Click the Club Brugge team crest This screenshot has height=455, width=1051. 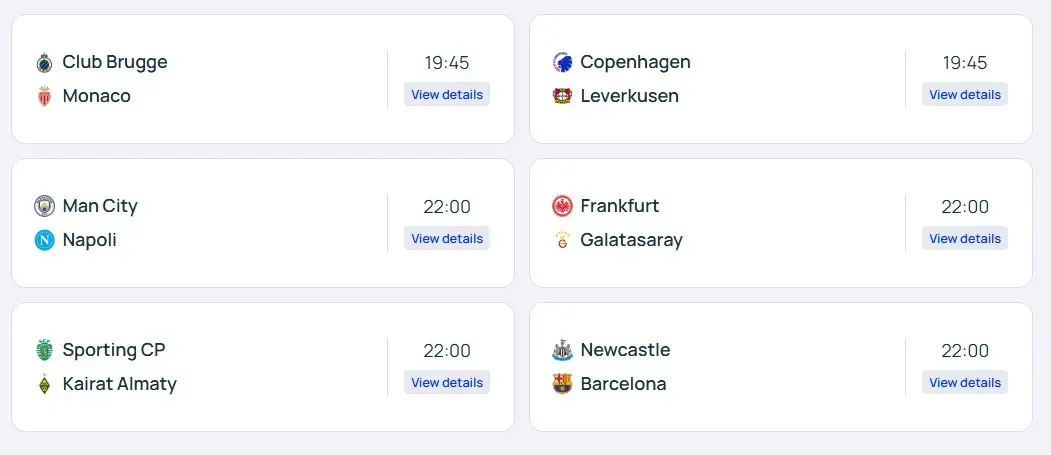tap(44, 63)
